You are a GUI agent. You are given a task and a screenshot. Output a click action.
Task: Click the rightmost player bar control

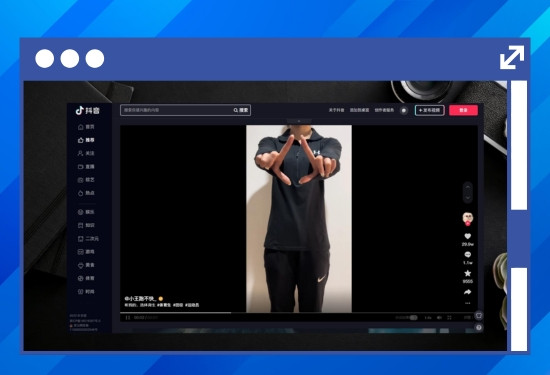click(x=468, y=317)
